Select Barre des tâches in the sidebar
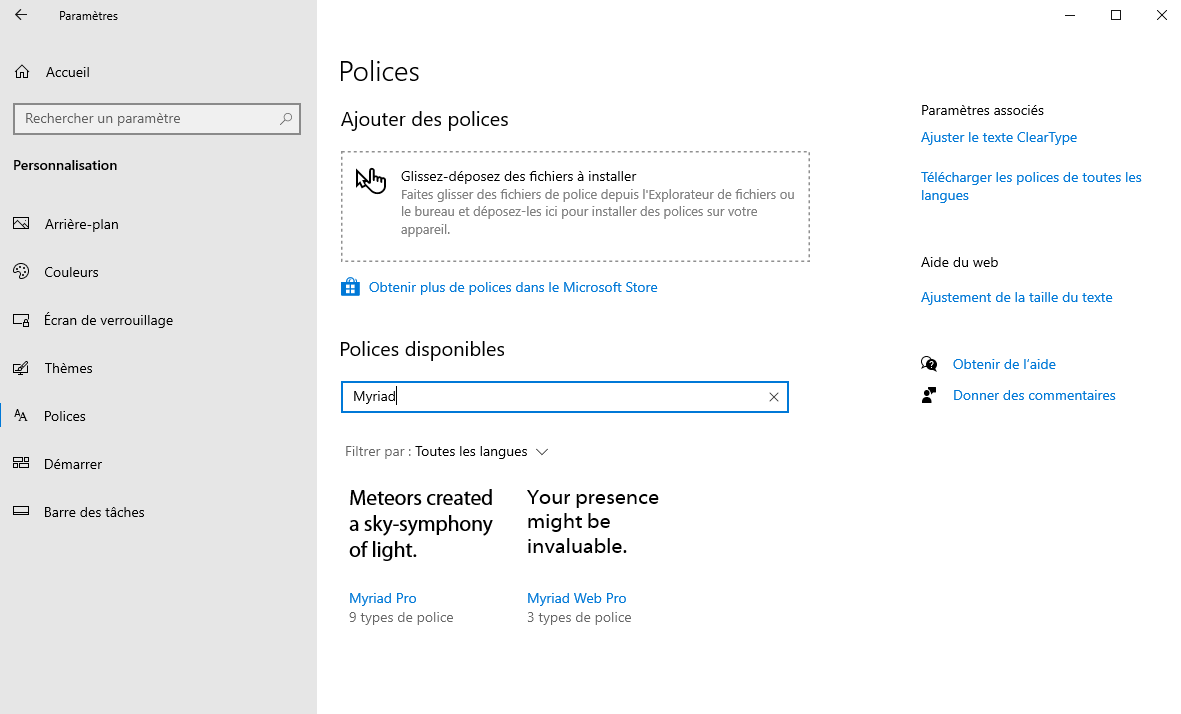Screen dimensions: 1181x714 [94, 512]
